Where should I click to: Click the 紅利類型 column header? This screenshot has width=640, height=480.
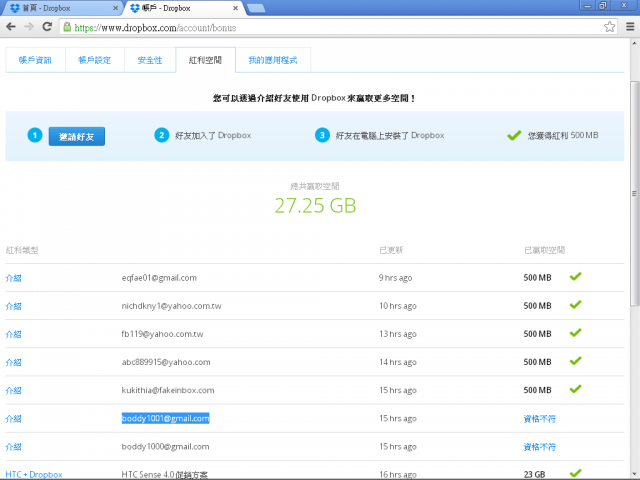22,250
